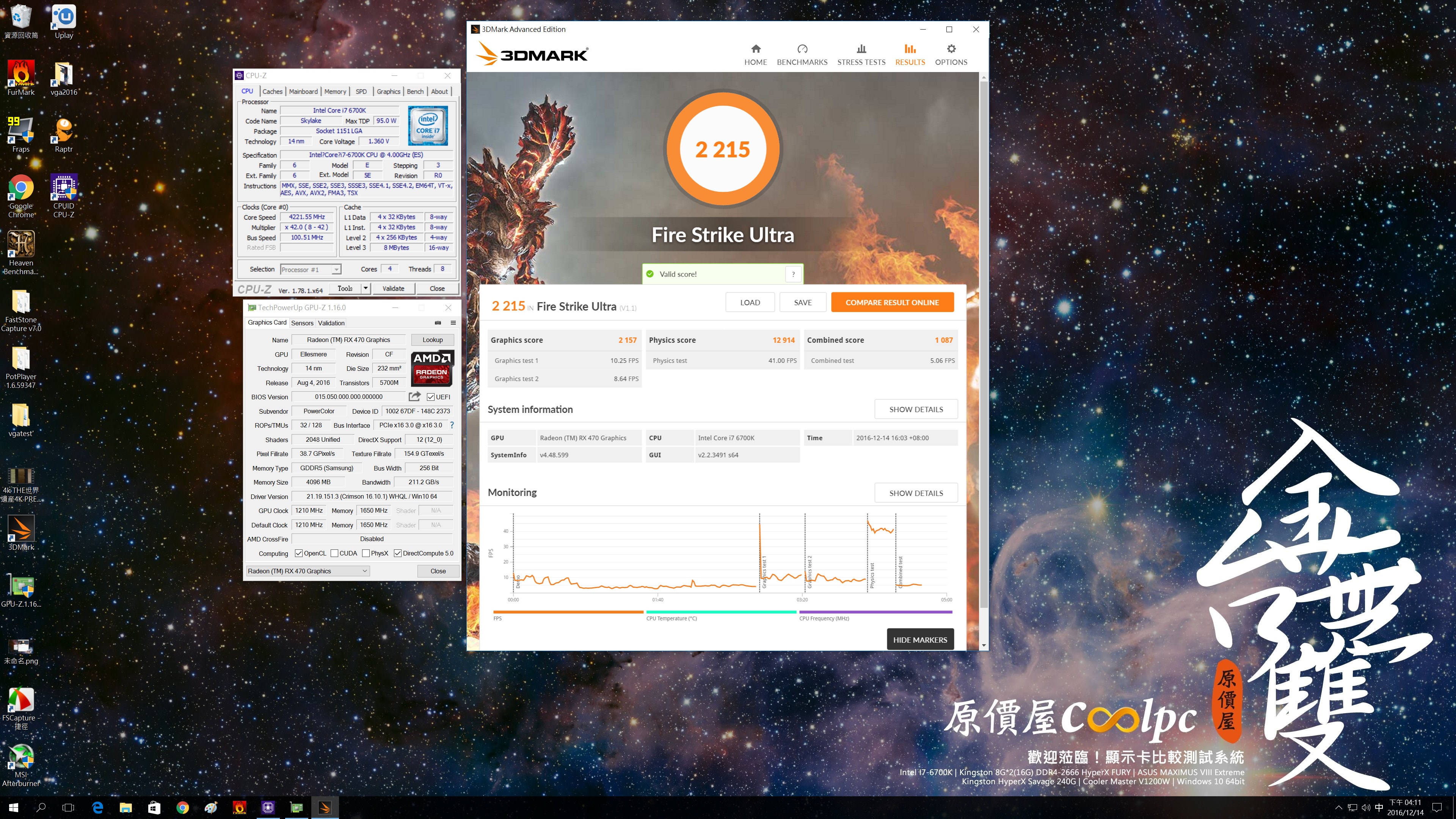Open the GPU-Z hamburger menu
This screenshot has height=819, width=1456.
[453, 323]
